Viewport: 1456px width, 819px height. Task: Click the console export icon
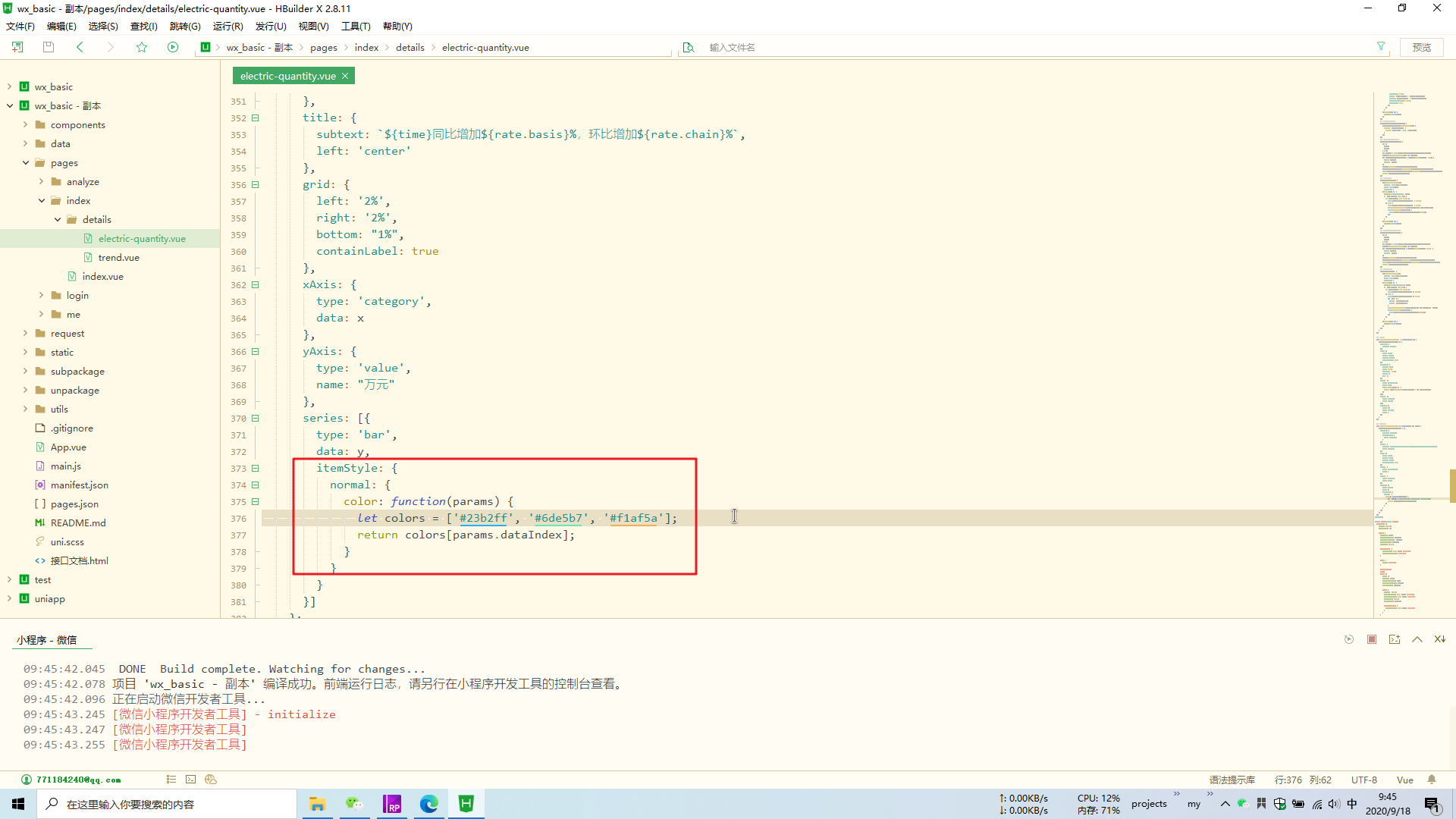pos(1395,639)
